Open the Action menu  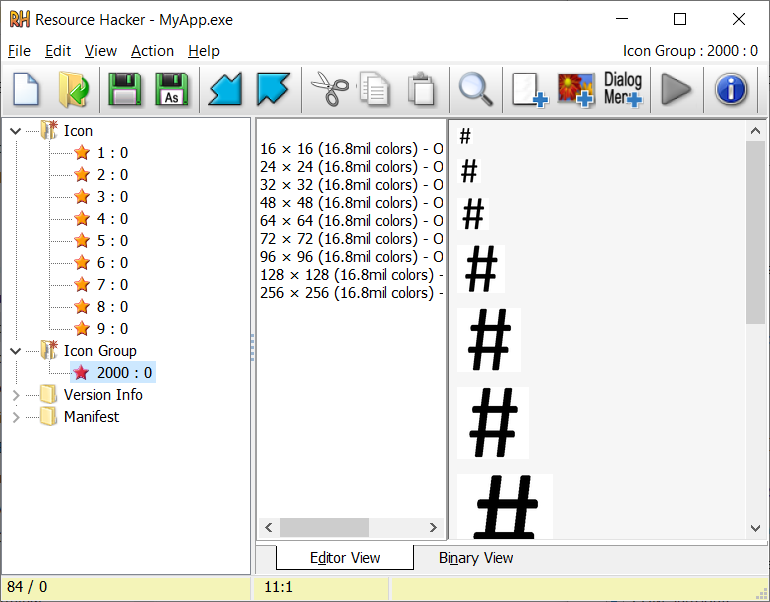[x=152, y=51]
